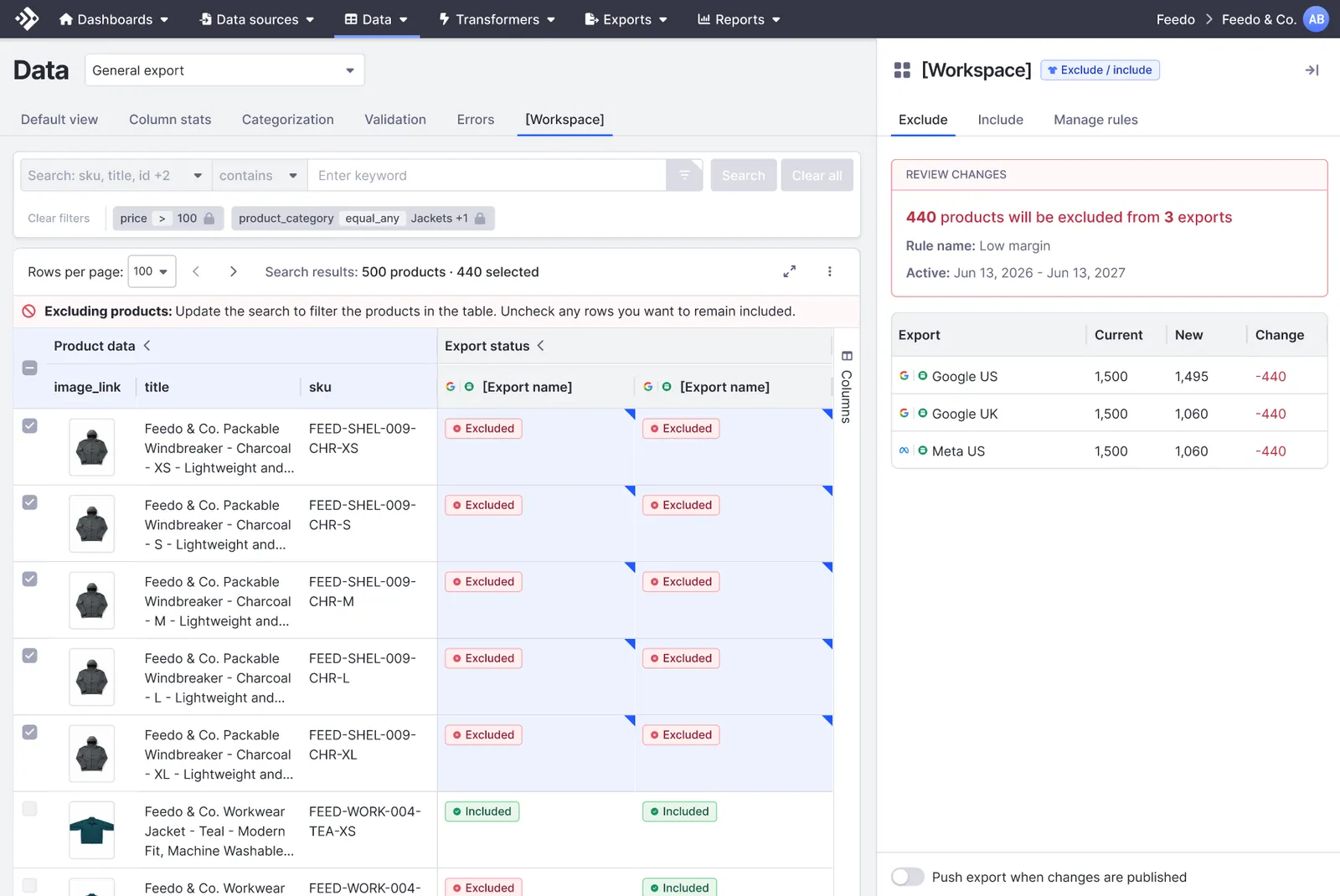Viewport: 1340px width, 896px height.
Task: Change rows per page dropdown
Action: [x=152, y=271]
